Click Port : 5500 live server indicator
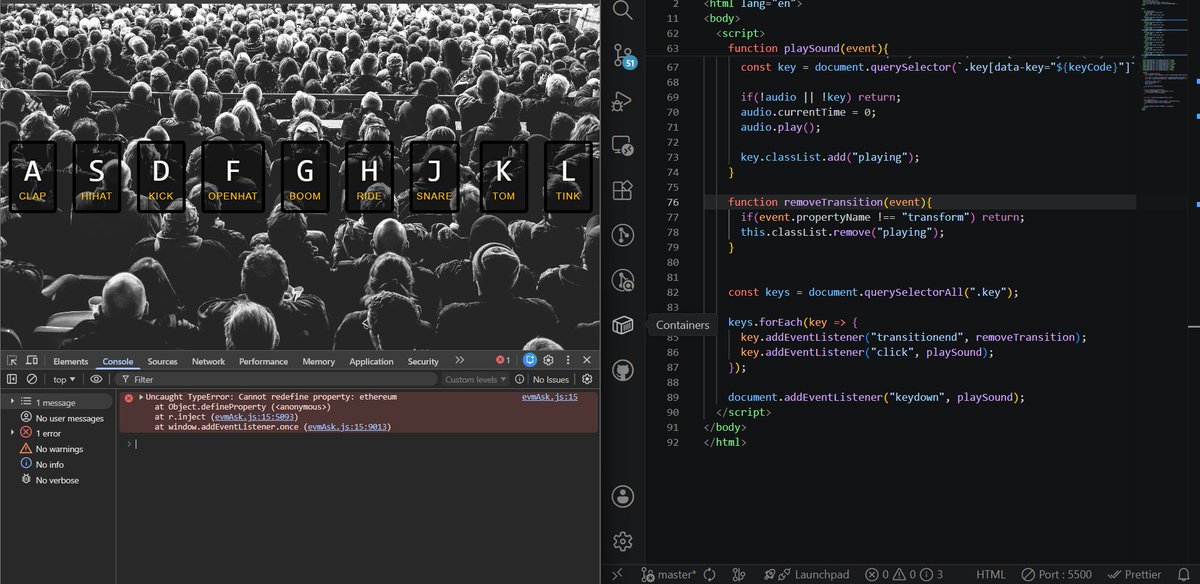Screen dimensions: 1200x584 (x=1057, y=575)
